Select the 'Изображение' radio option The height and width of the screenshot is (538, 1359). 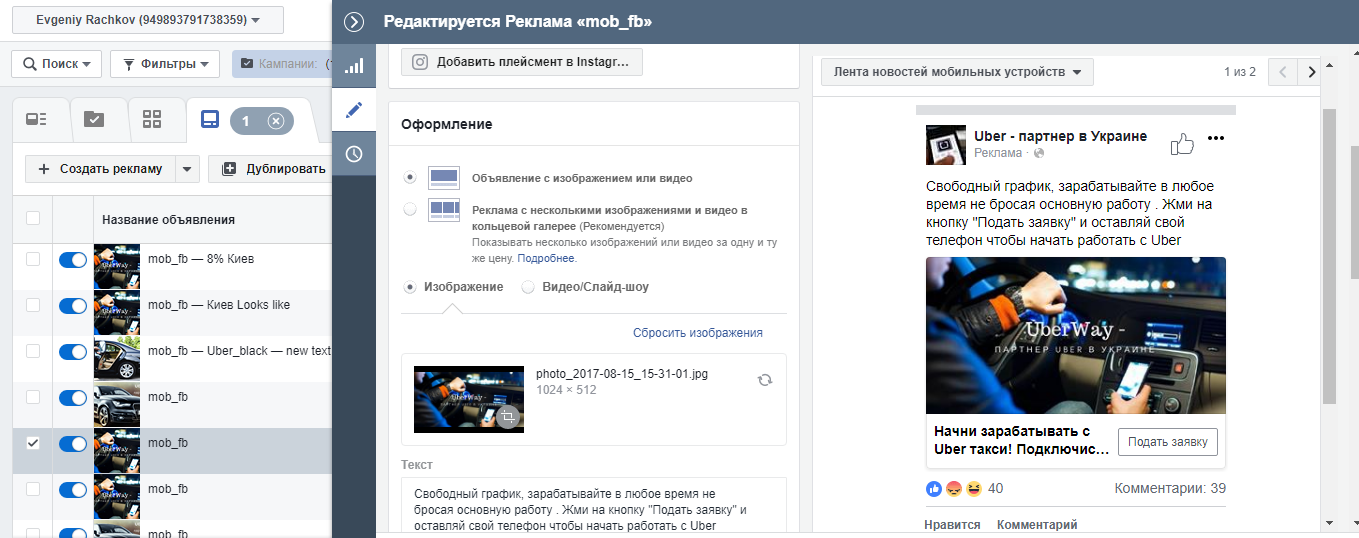(x=410, y=287)
